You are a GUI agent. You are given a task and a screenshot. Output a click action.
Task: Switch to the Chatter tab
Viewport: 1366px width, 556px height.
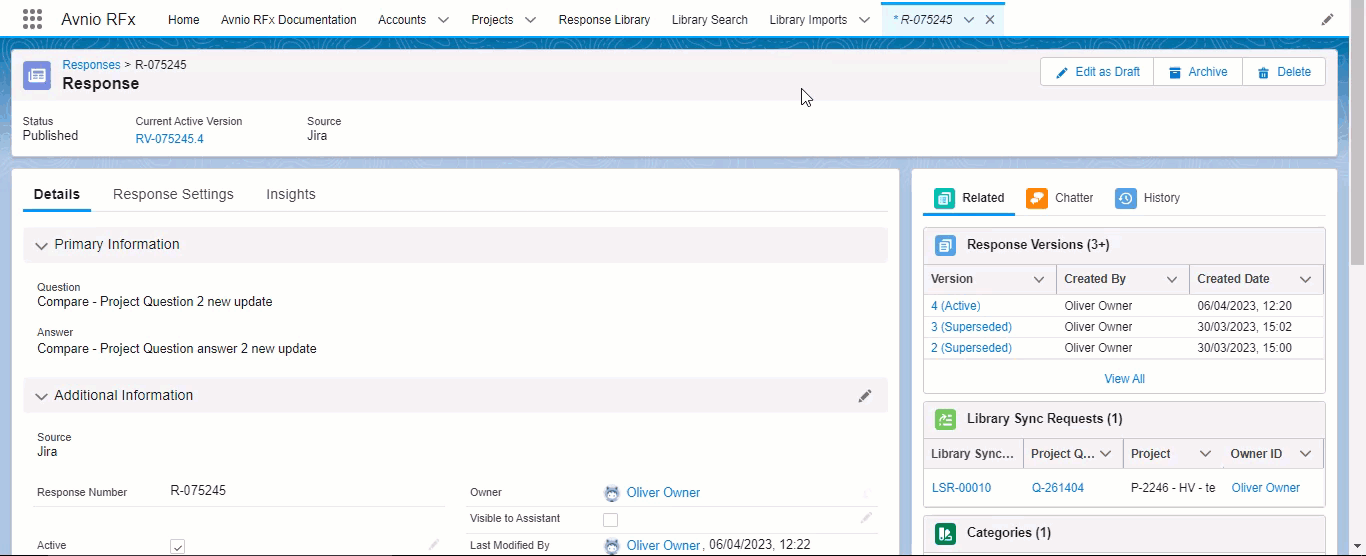1060,198
